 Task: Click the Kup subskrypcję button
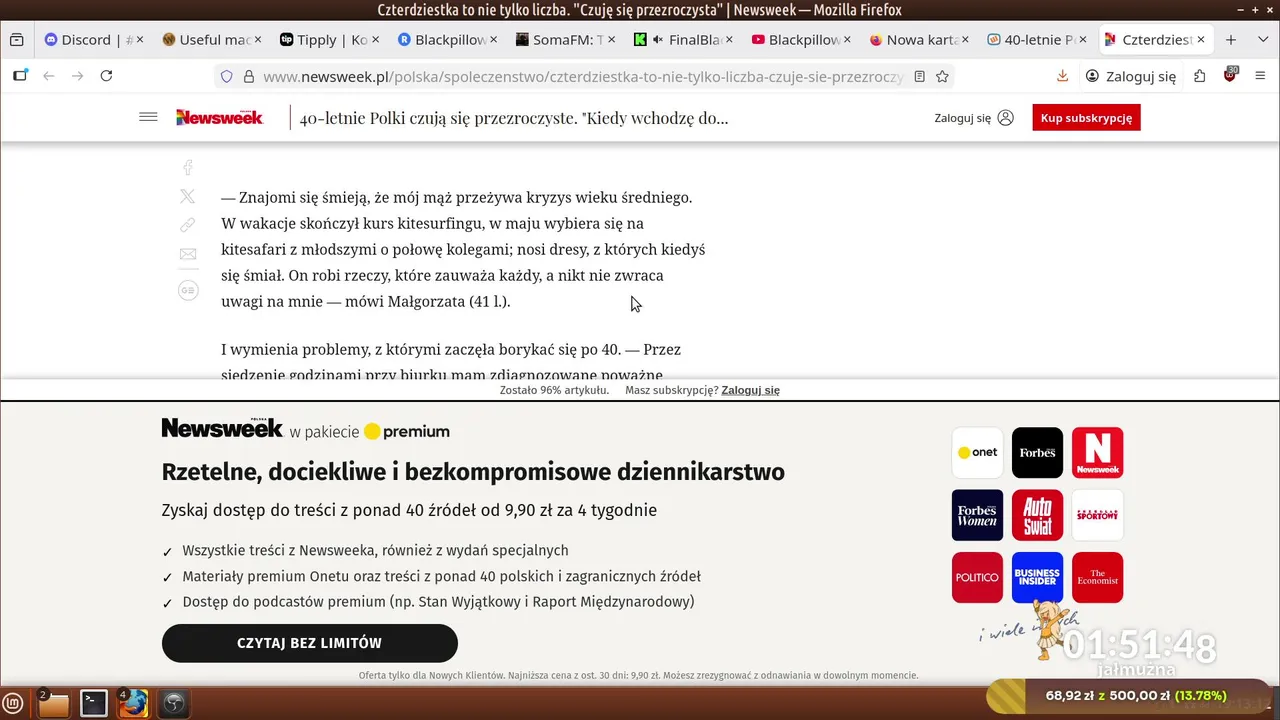[x=1086, y=117]
